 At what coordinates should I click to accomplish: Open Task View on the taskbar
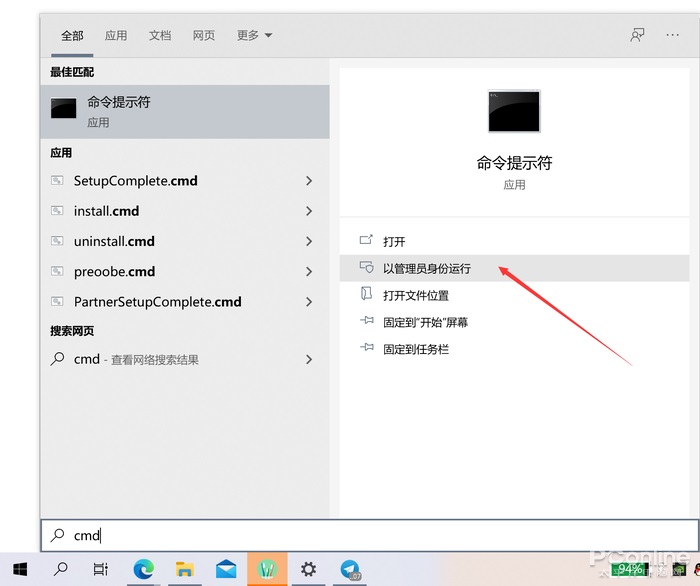pos(101,569)
